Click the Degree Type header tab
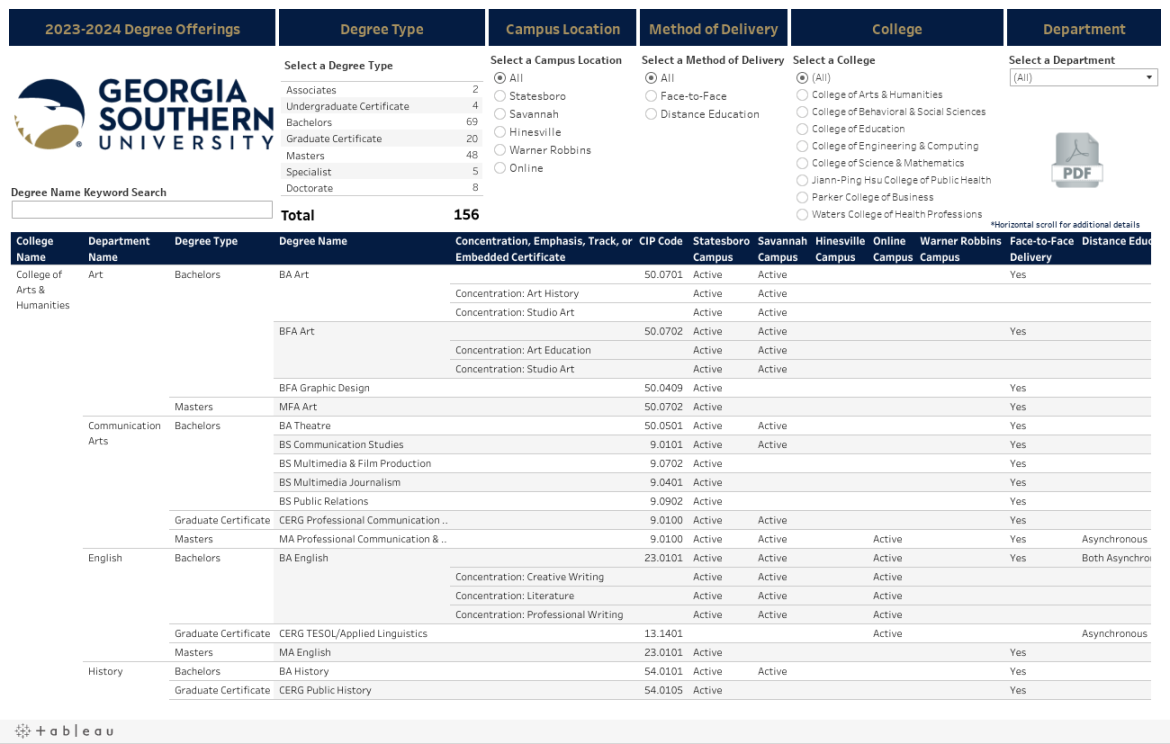The width and height of the screenshot is (1170, 744). (x=381, y=28)
